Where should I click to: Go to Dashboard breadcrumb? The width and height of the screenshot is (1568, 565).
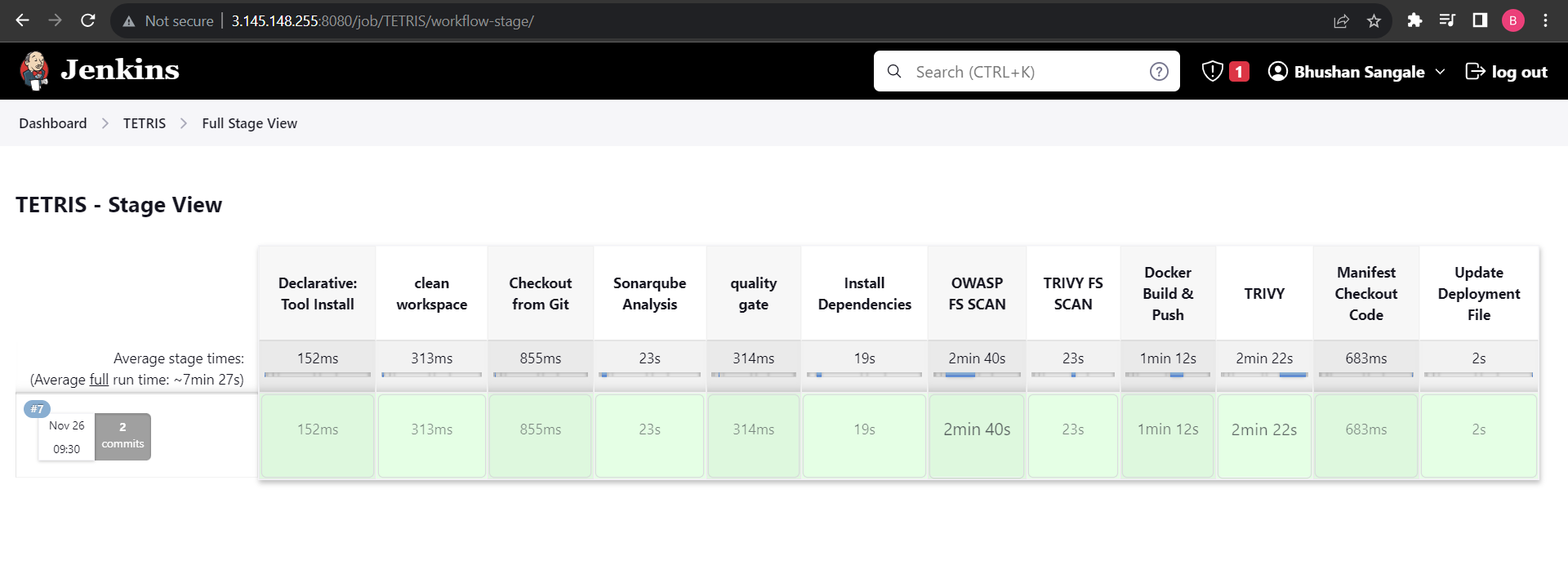53,123
